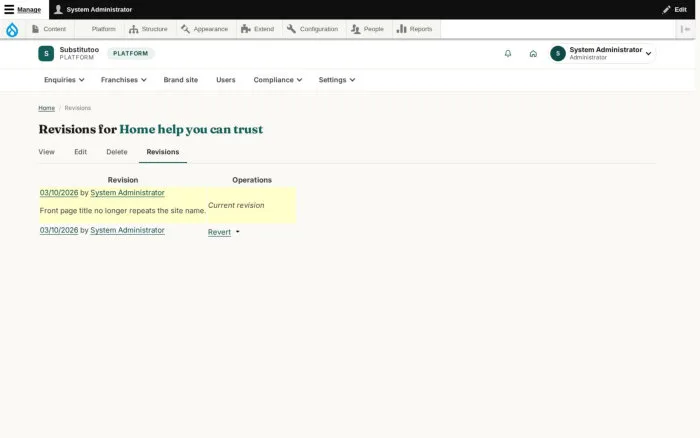
Task: Switch to the Edit tab
Action: [x=80, y=152]
